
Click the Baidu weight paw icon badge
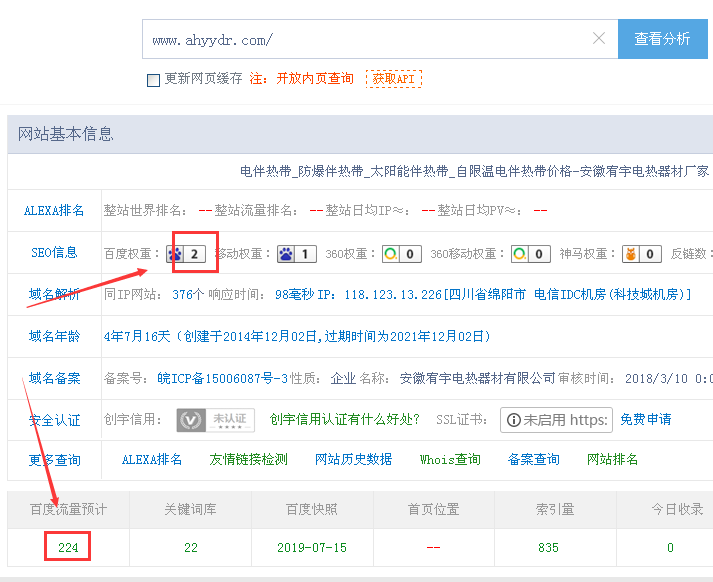[177, 254]
